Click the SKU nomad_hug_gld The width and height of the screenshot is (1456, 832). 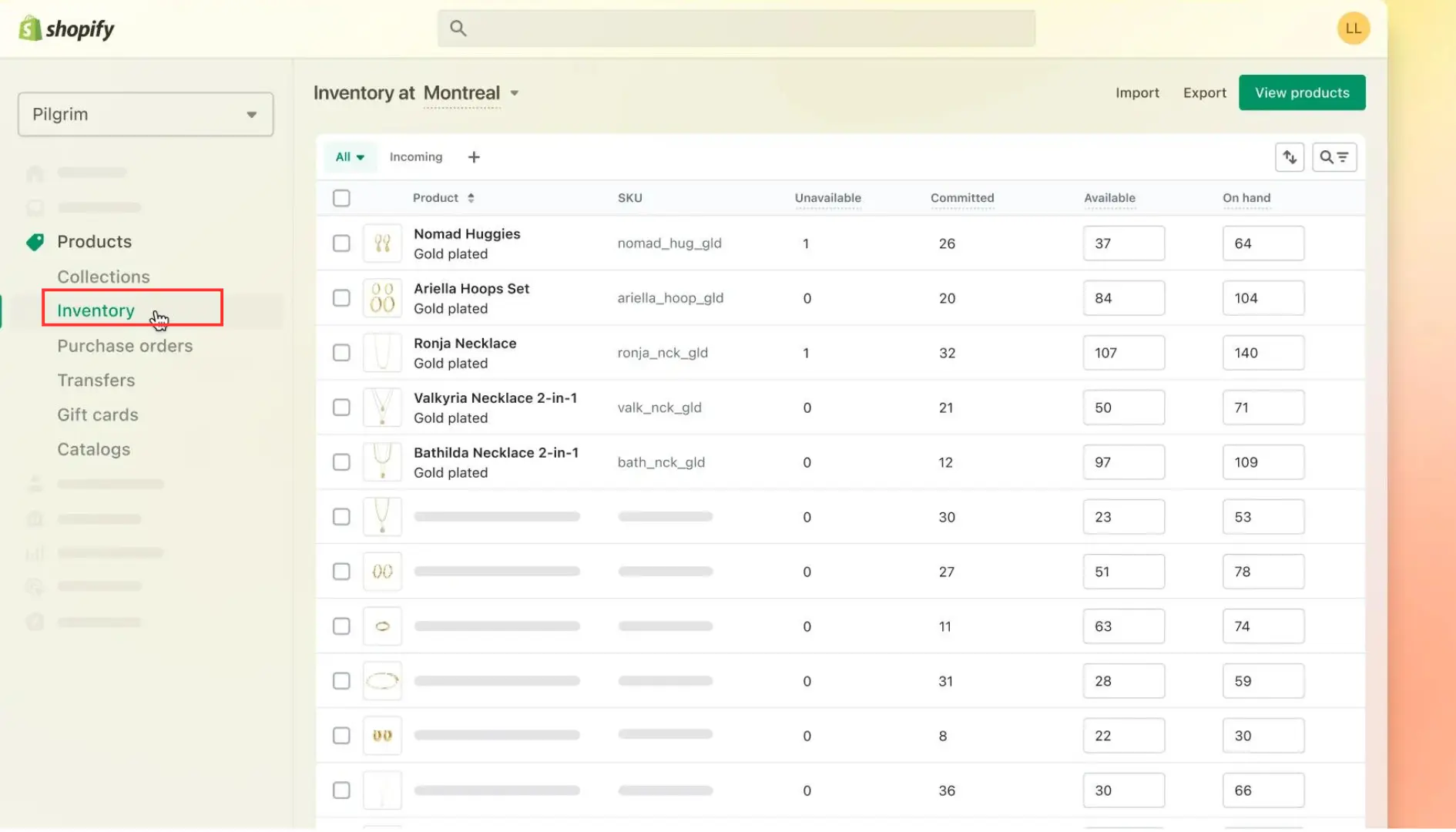(669, 243)
